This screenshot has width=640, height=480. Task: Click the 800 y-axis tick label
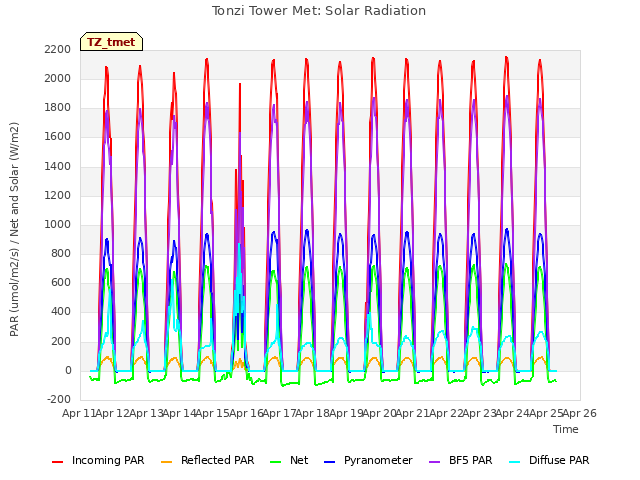tap(61, 253)
